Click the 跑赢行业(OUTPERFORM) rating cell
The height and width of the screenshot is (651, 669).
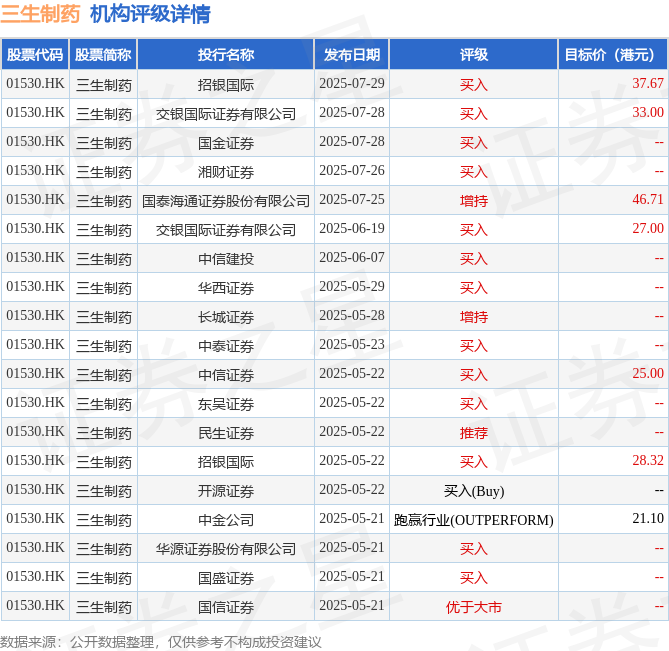474,520
